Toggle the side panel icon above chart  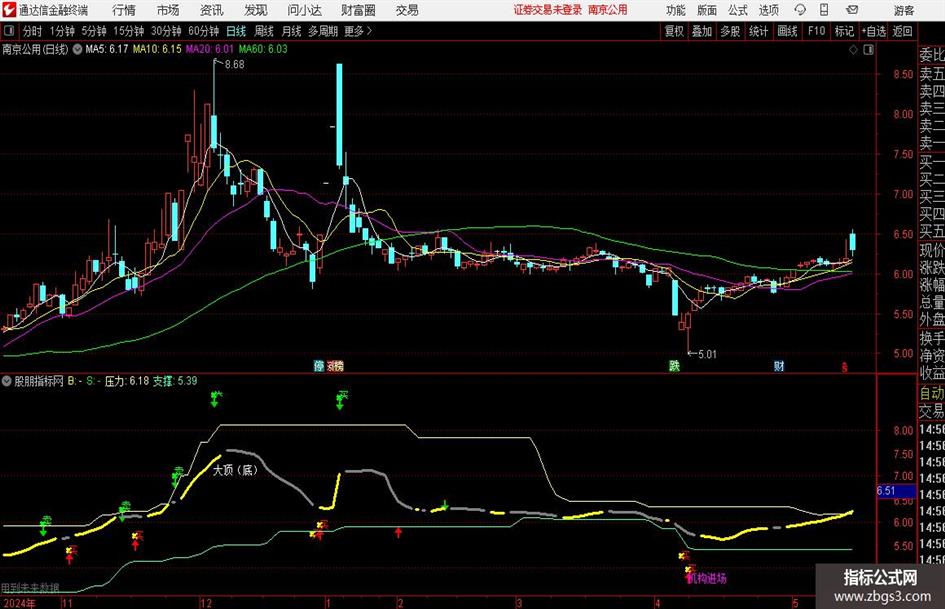click(868, 50)
